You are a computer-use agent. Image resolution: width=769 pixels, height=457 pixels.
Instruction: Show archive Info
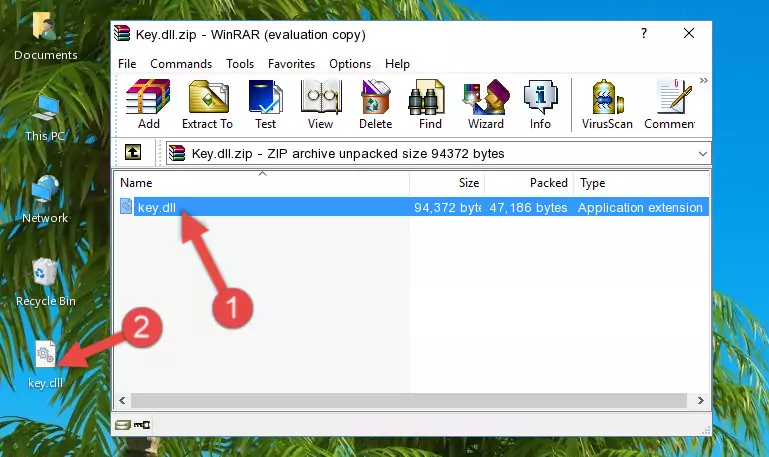coord(540,105)
